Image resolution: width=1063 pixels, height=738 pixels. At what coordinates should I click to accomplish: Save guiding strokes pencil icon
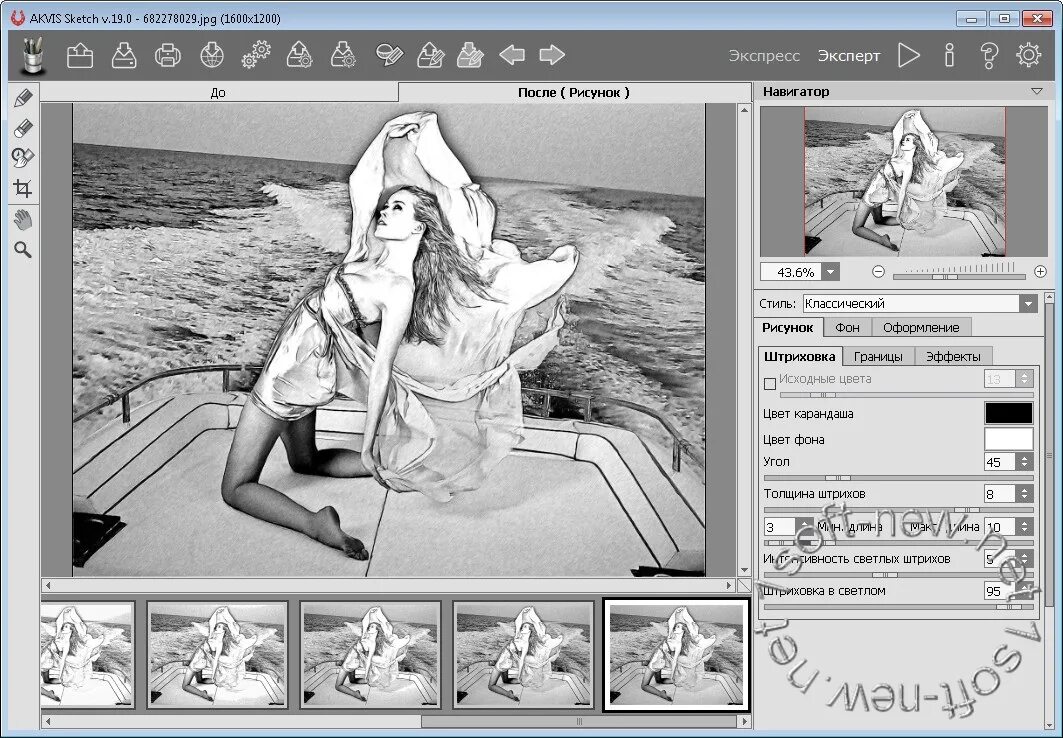470,56
